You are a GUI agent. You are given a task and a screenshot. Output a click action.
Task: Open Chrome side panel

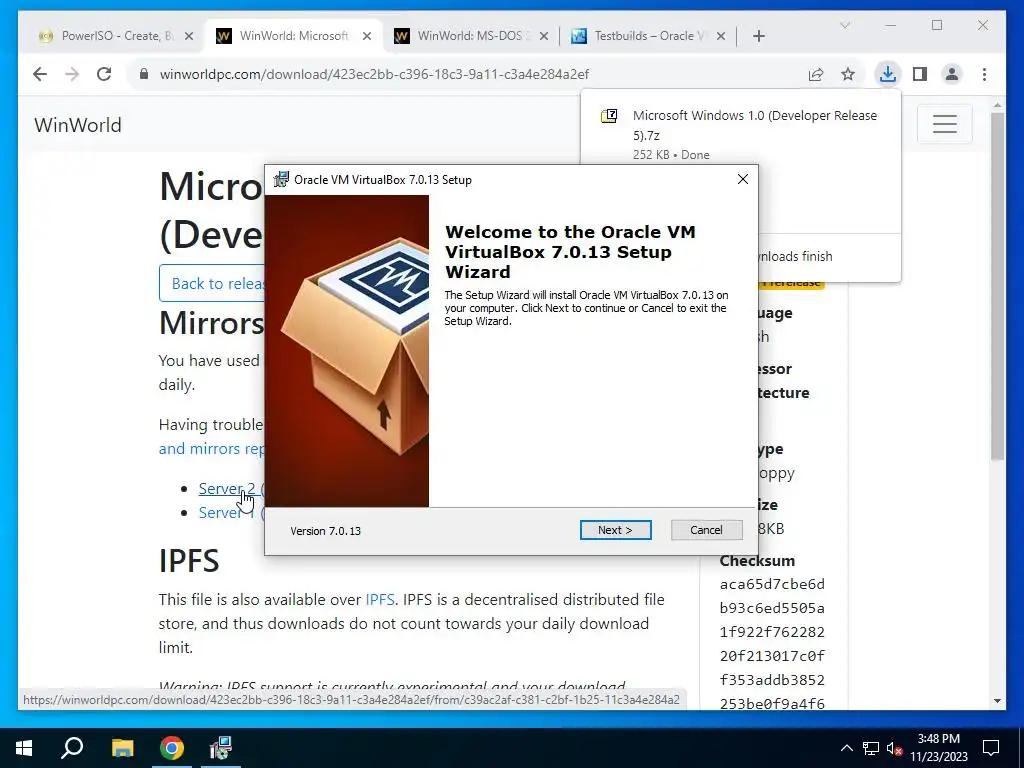coord(920,74)
